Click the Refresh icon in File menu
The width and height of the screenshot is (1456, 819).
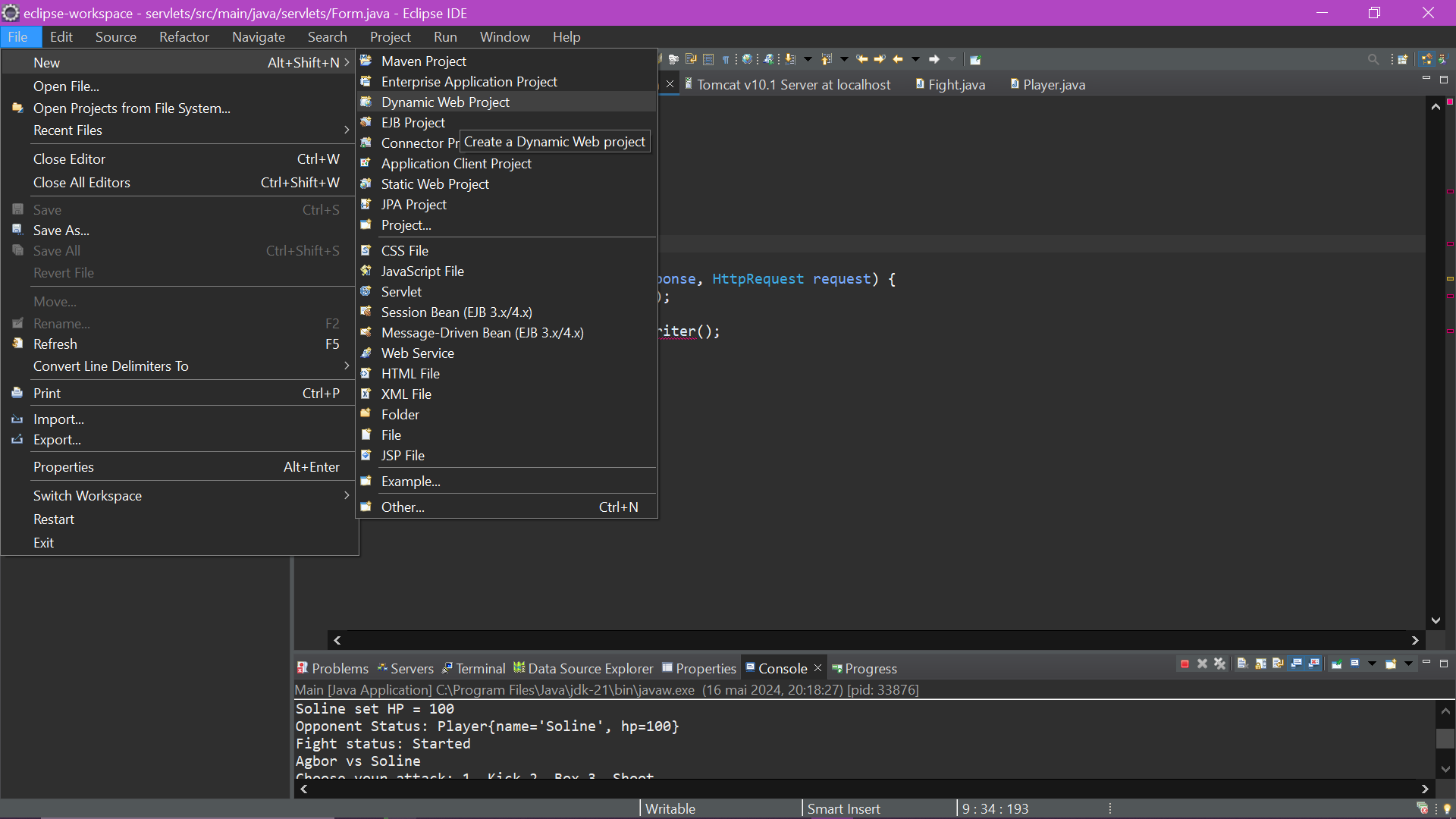(17, 344)
